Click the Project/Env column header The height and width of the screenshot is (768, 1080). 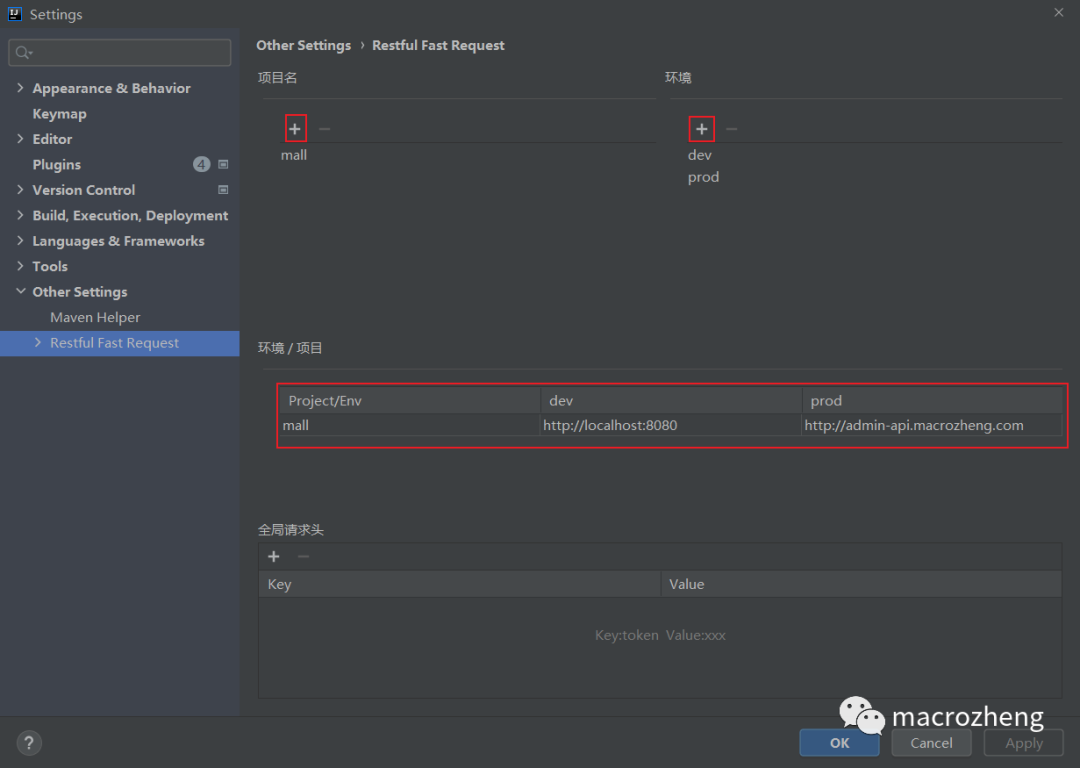[409, 400]
